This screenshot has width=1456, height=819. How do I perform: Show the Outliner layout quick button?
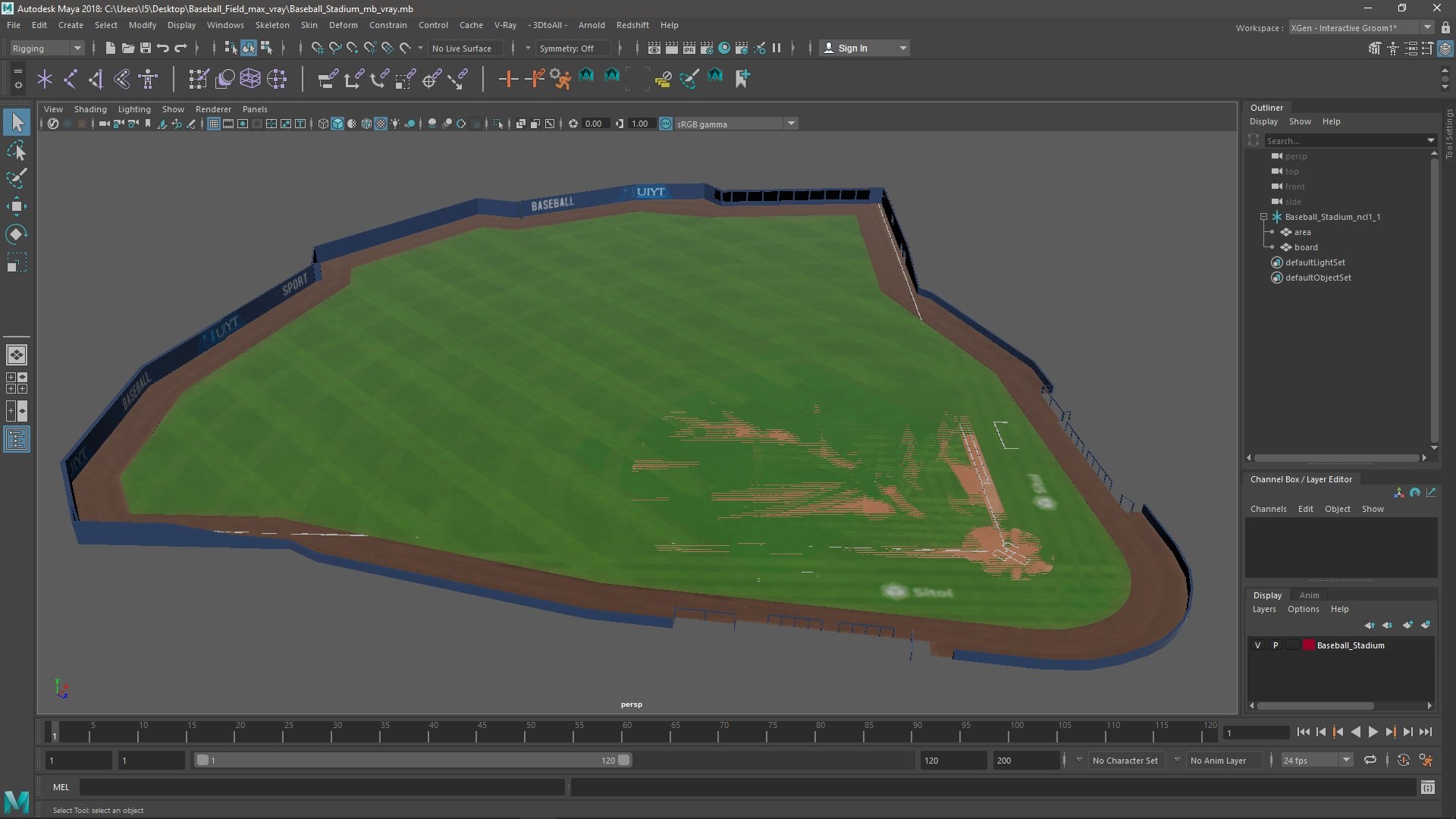[16, 439]
